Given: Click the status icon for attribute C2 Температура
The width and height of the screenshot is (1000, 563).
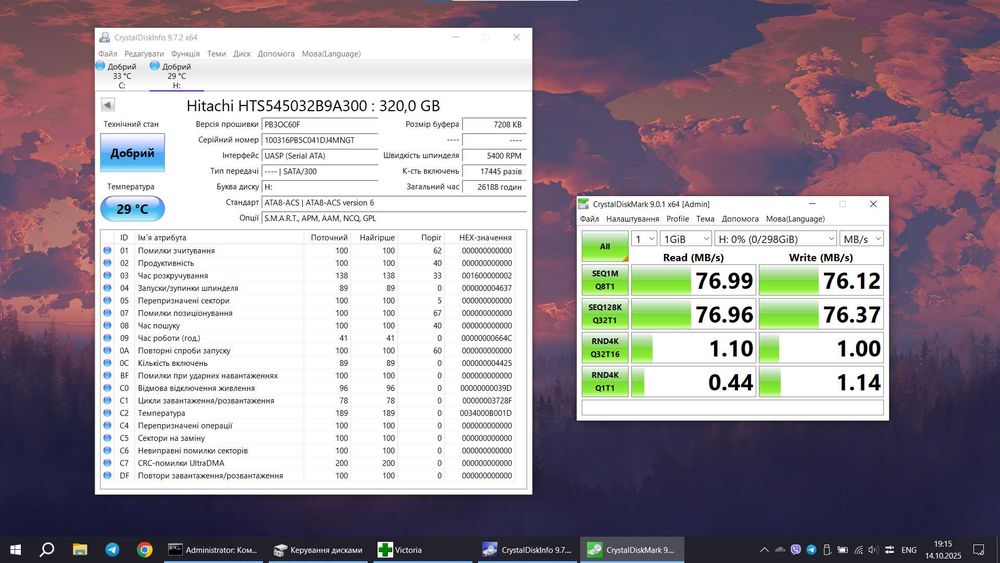Looking at the screenshot, I should tap(107, 413).
